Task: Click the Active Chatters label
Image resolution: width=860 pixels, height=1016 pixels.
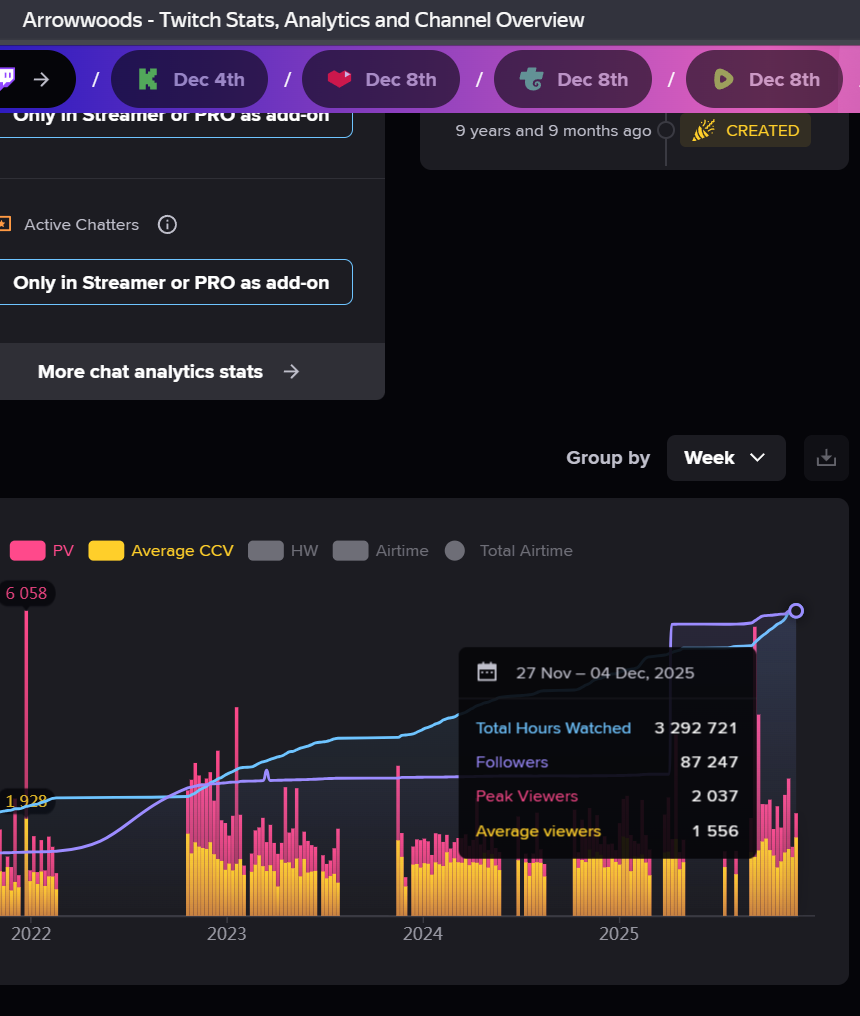Action: [82, 225]
